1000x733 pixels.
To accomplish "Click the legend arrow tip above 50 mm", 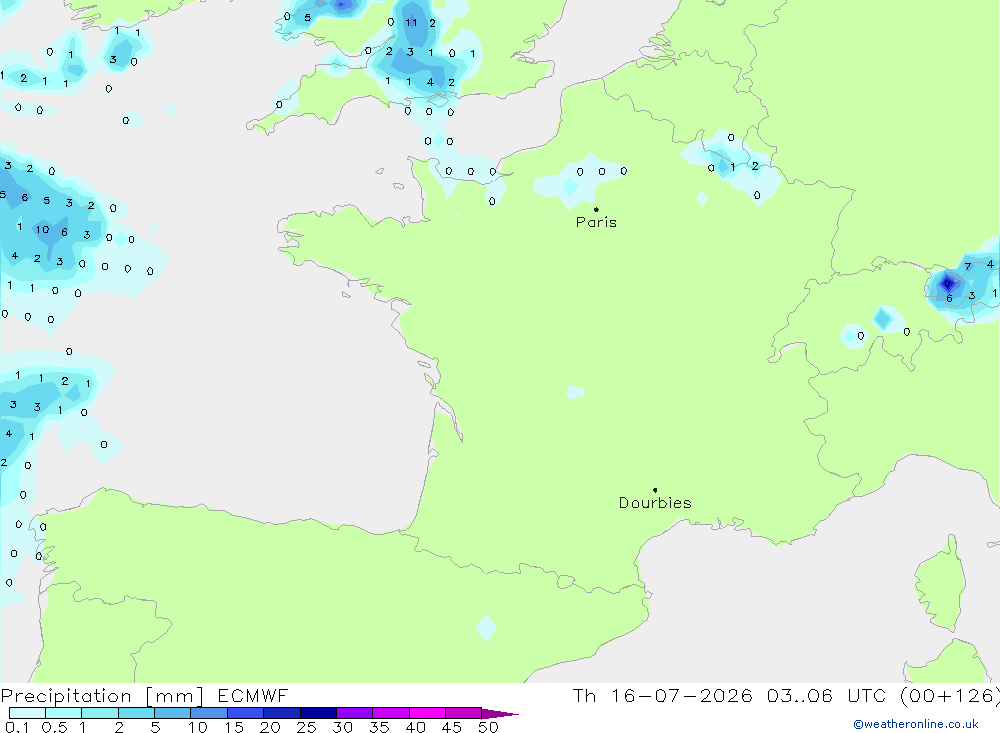I will coord(501,714).
